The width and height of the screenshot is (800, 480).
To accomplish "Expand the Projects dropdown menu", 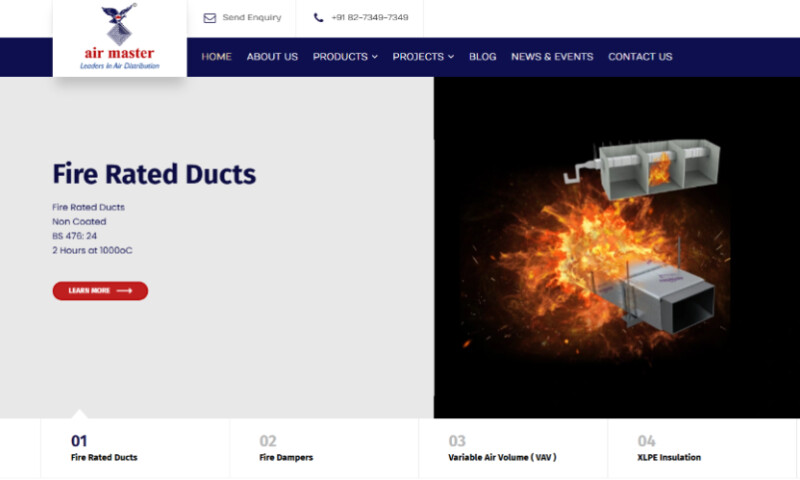I will click(418, 57).
